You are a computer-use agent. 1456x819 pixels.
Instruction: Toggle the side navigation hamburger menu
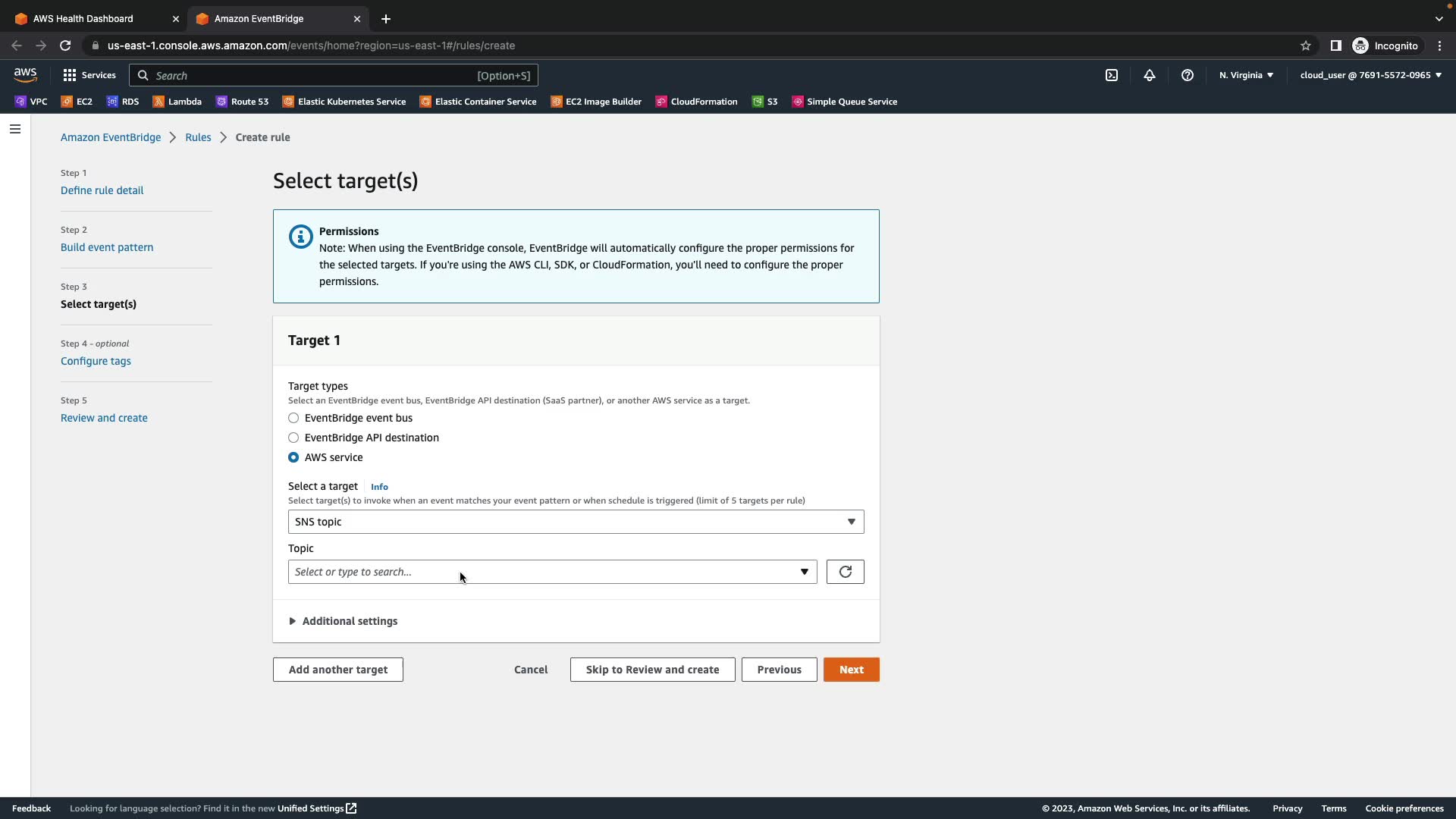click(x=15, y=129)
